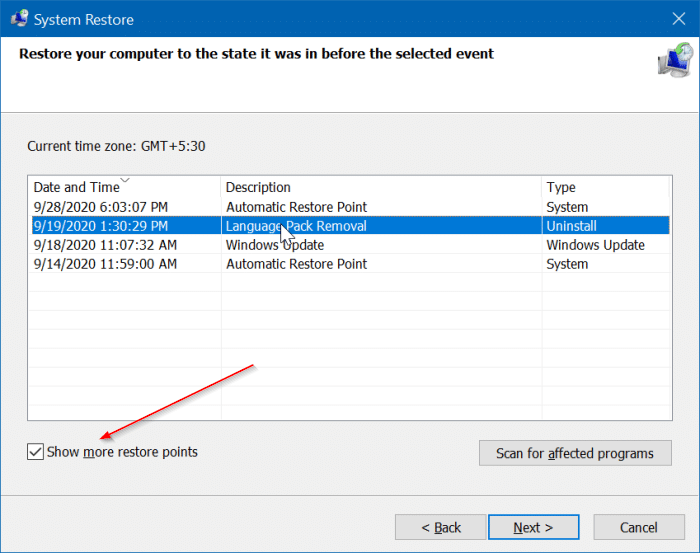Image resolution: width=700 pixels, height=553 pixels.
Task: Proceed with the Next button
Action: [533, 527]
